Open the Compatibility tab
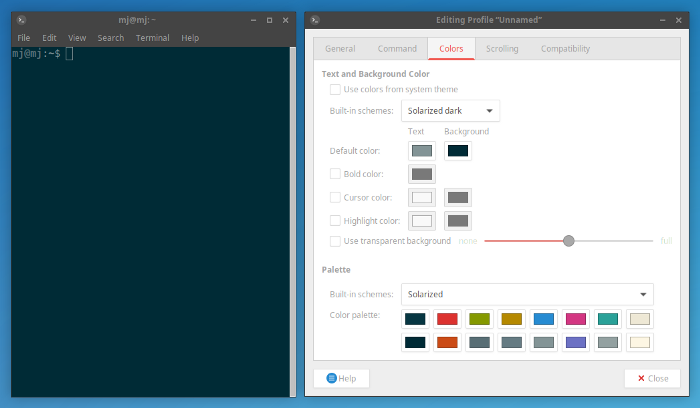Image resolution: width=700 pixels, height=408 pixels. (565, 49)
